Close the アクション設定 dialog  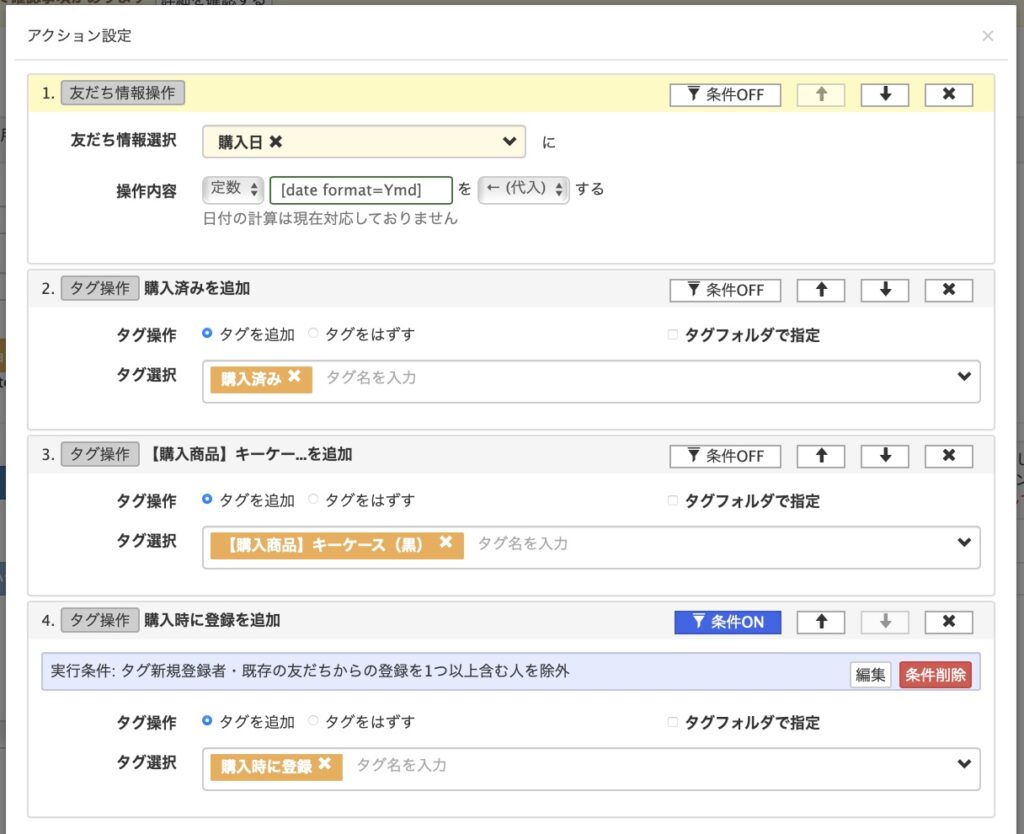987,36
